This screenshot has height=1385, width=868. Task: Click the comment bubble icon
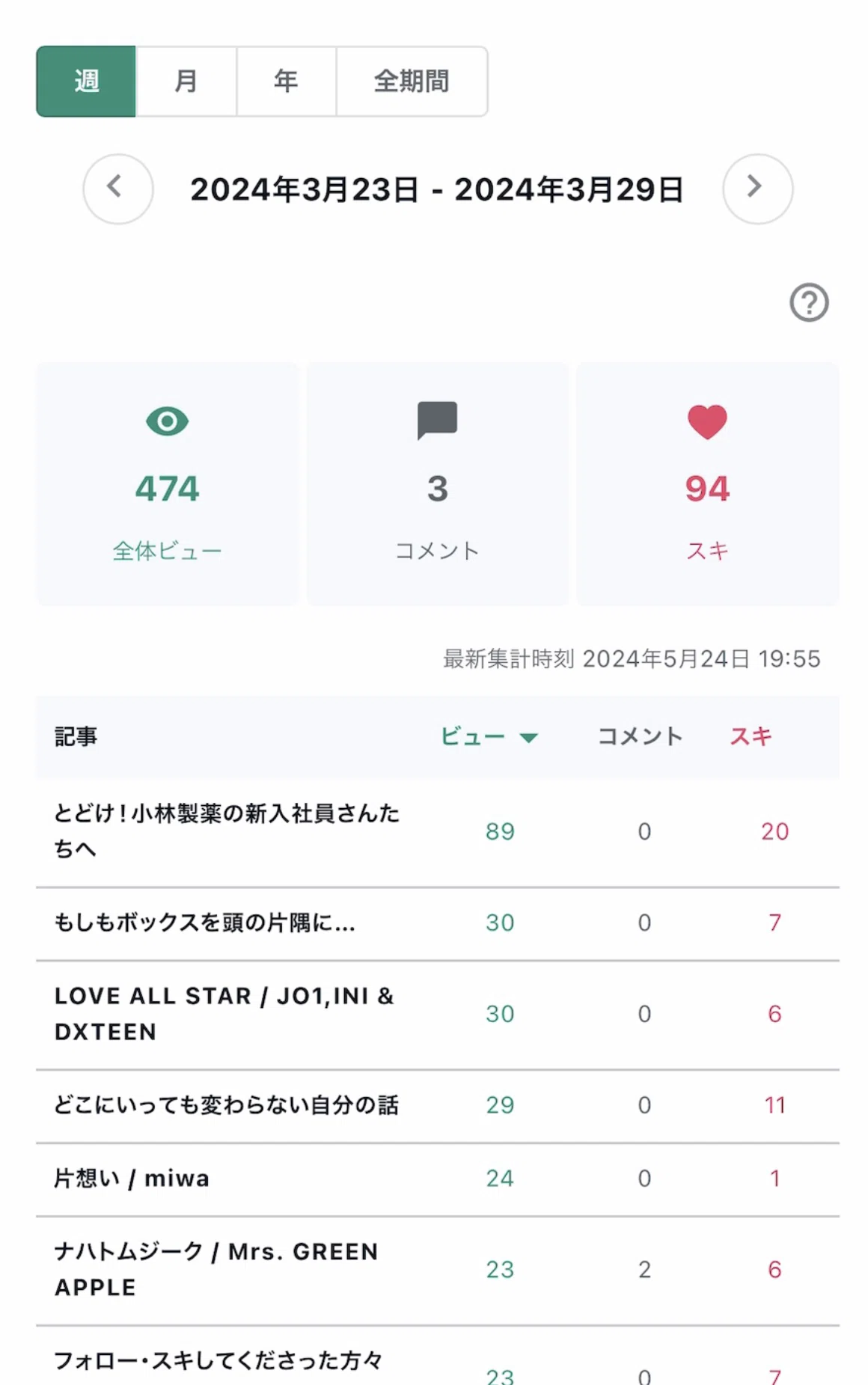pyautogui.click(x=437, y=421)
